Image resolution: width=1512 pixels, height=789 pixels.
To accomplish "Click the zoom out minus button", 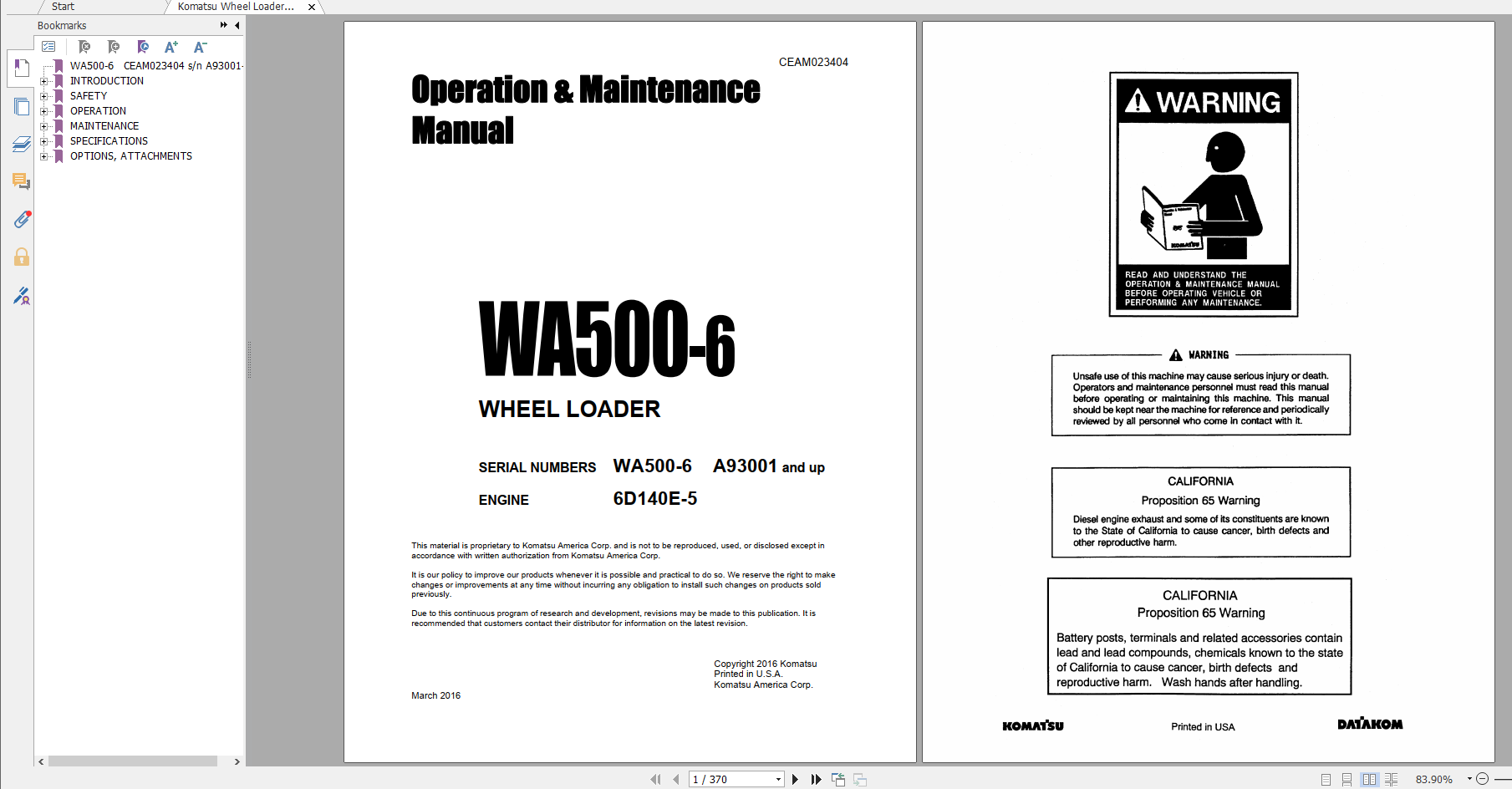I will click(x=1482, y=779).
